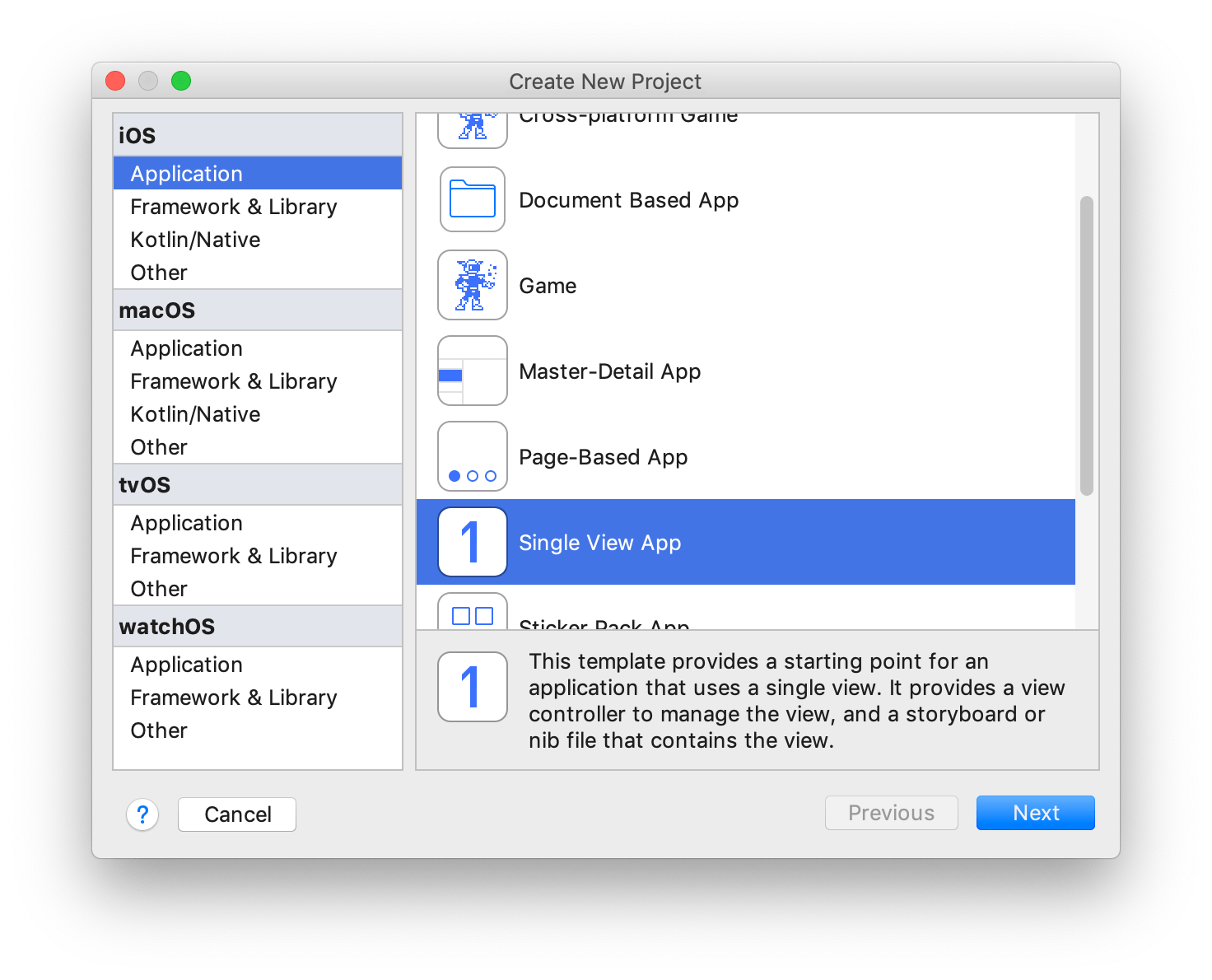
Task: Select Kotlin/Native under macOS
Action: (x=258, y=414)
